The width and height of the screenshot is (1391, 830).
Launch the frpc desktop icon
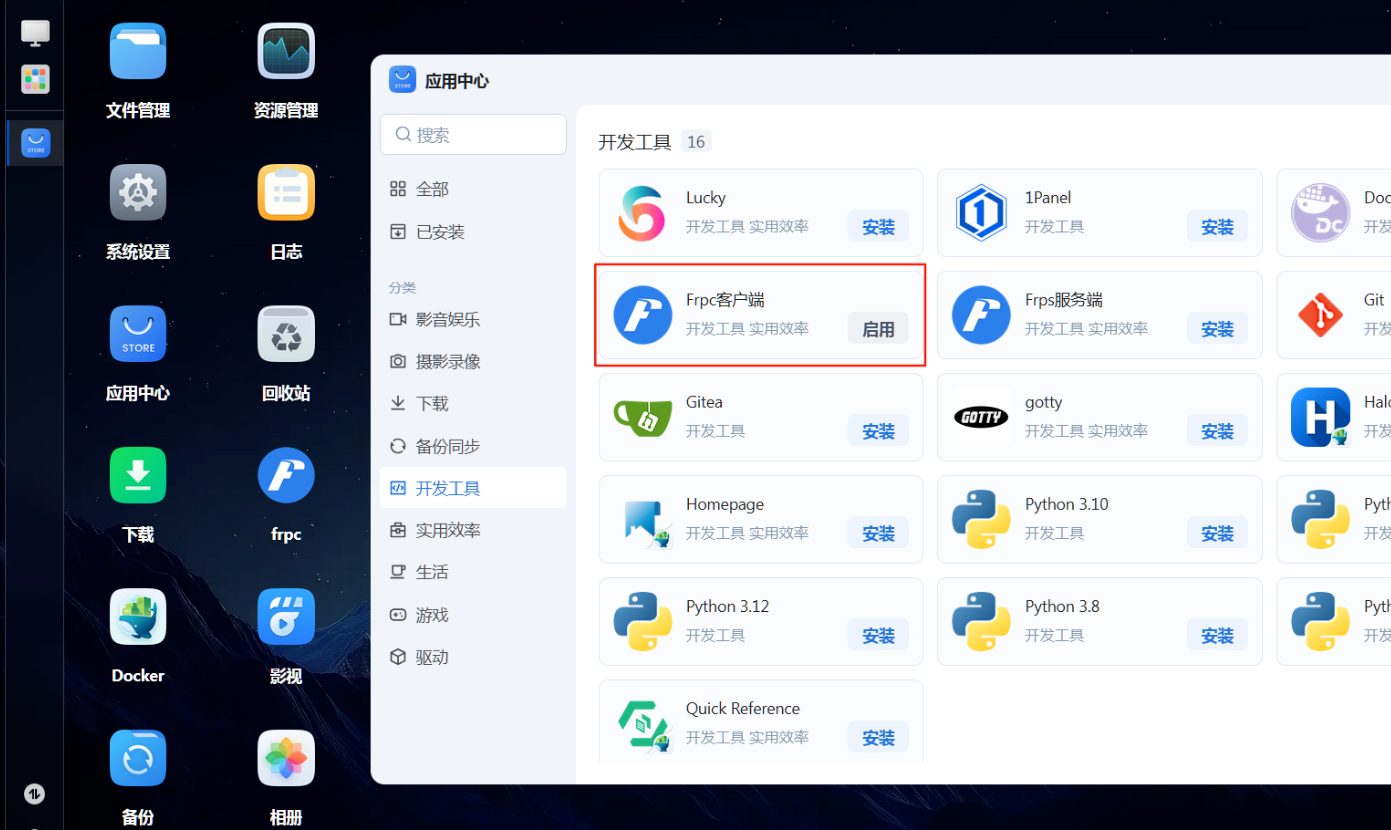coord(286,475)
